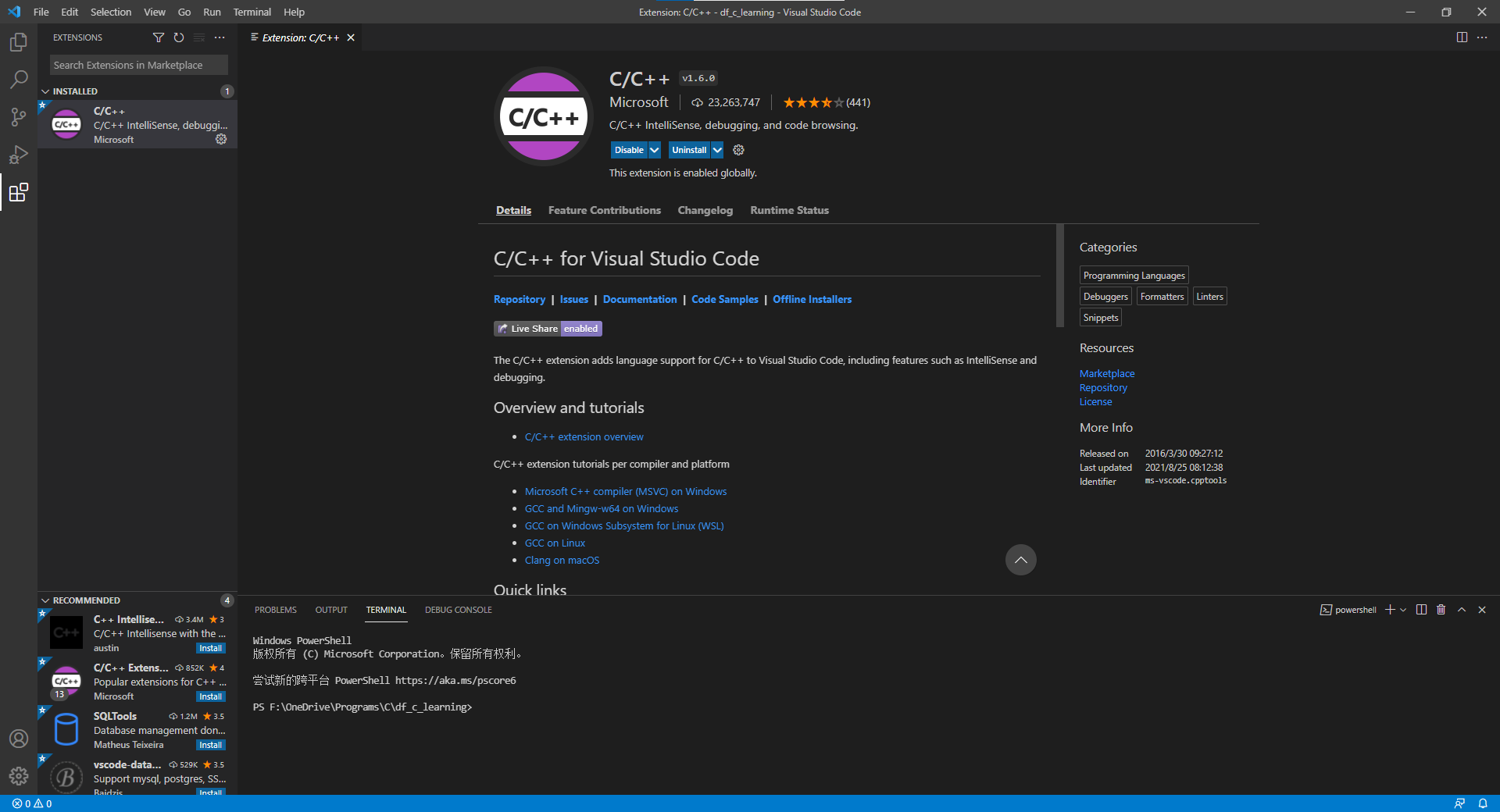
Task: Switch to the Changelog tab
Action: (705, 210)
